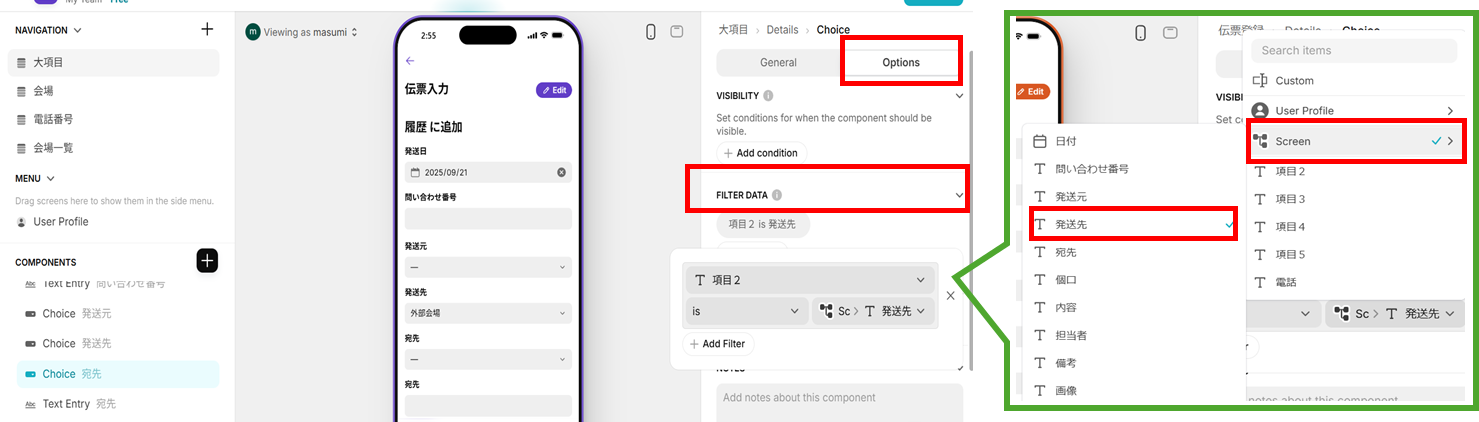1479x422 pixels.
Task: Choose 個口 in the screen column list
Action: point(1134,280)
